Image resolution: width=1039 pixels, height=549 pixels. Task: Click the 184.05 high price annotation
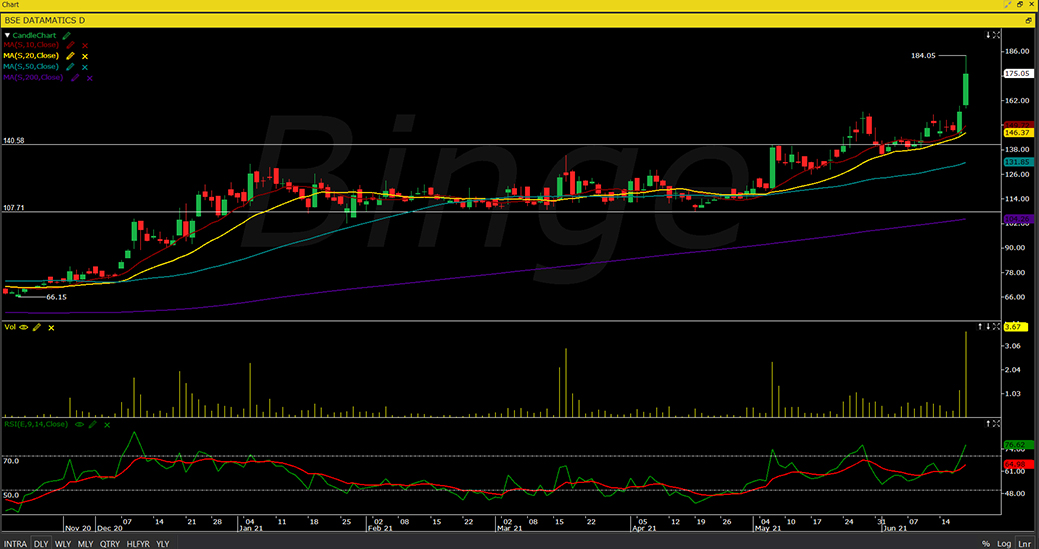point(923,56)
